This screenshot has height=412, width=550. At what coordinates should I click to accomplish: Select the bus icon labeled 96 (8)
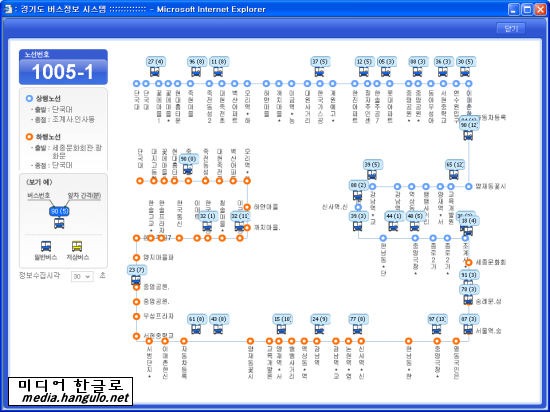(x=196, y=72)
